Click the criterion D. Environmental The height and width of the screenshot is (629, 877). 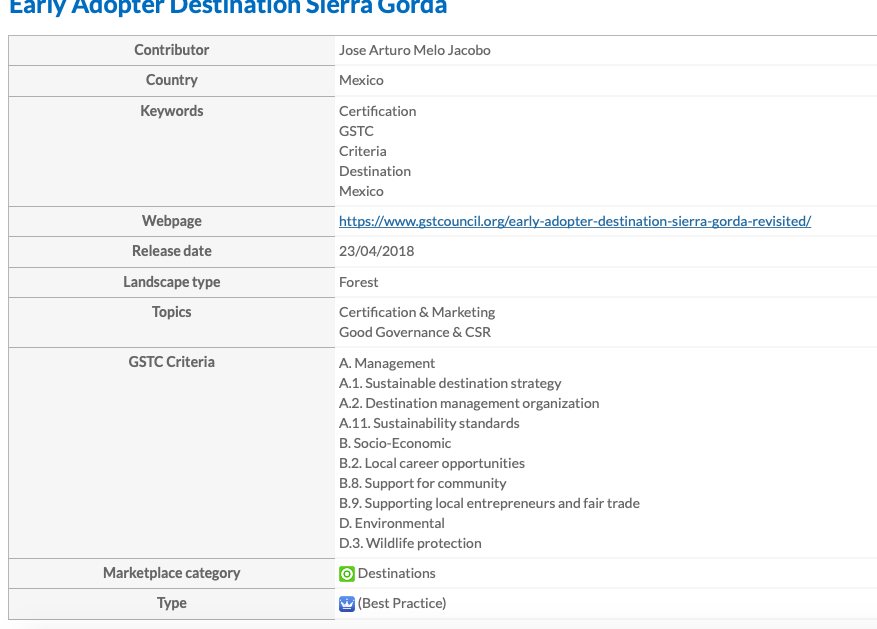[x=392, y=523]
